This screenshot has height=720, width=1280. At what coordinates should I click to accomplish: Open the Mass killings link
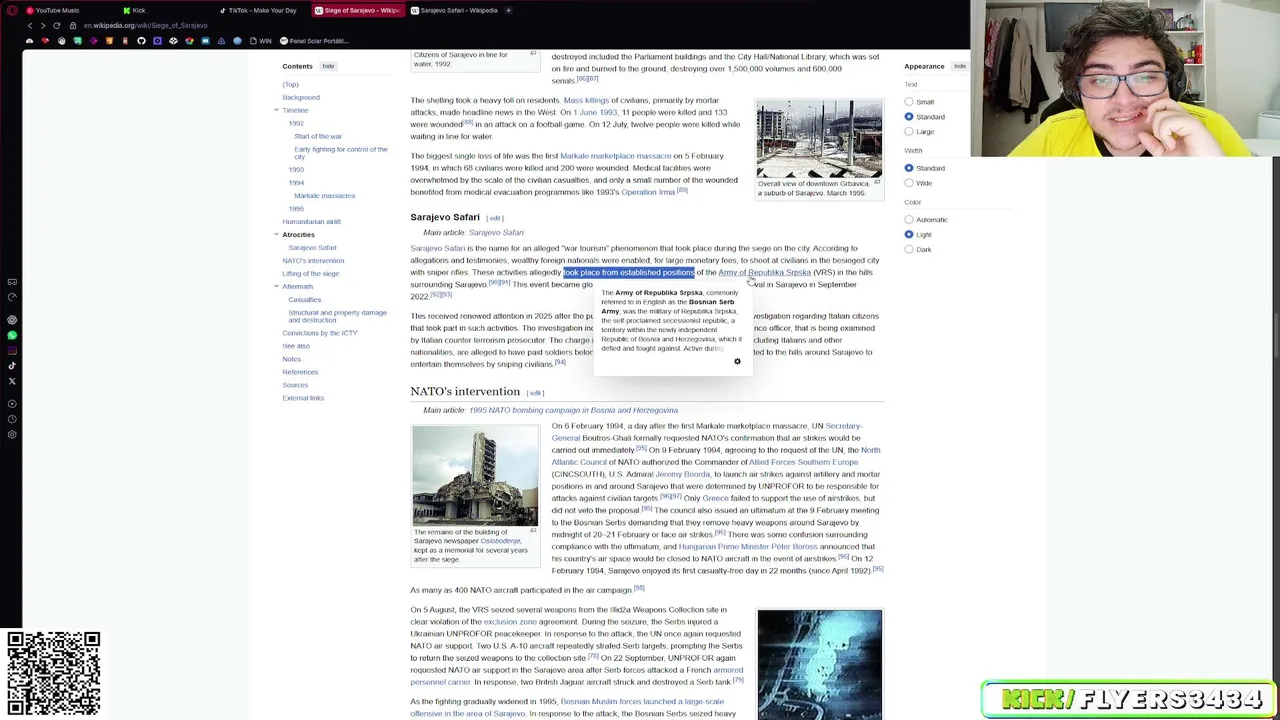click(x=586, y=100)
